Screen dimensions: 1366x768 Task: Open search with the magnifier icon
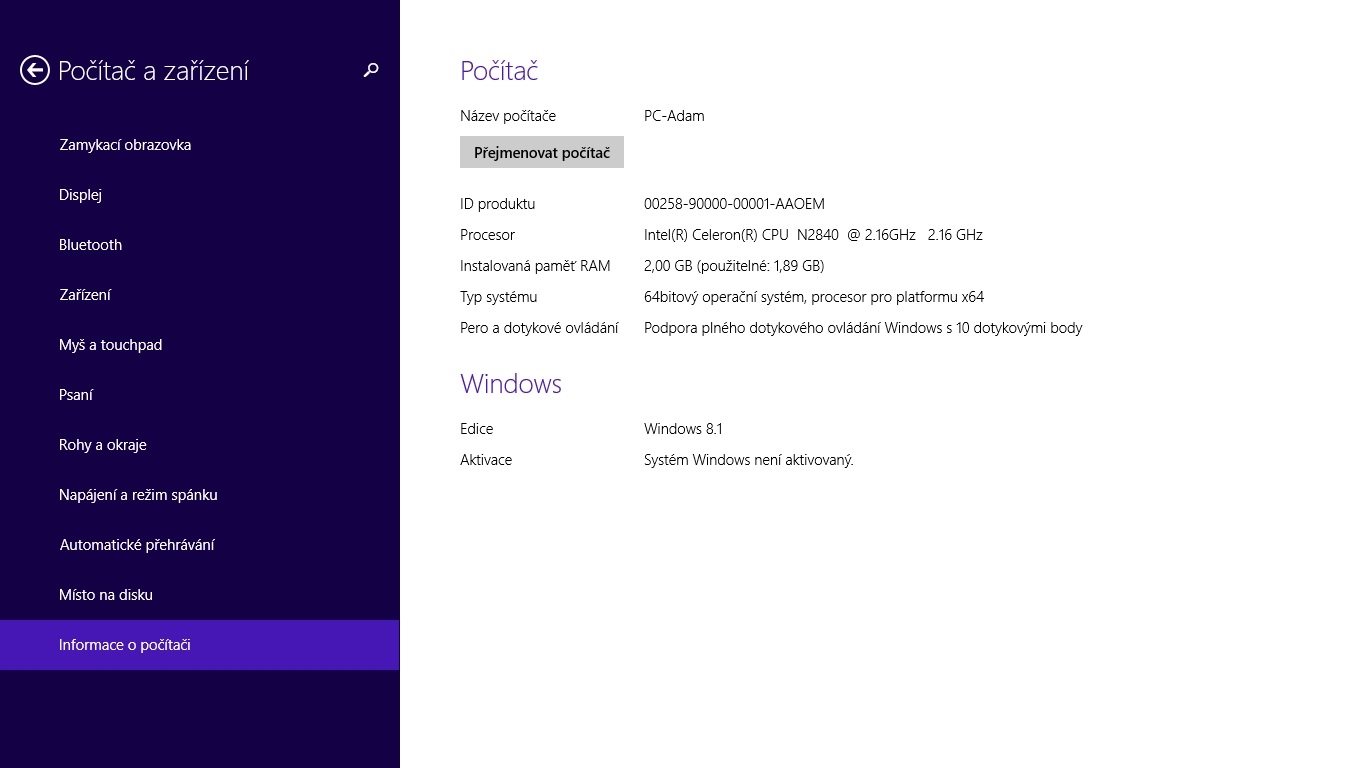[x=371, y=70]
